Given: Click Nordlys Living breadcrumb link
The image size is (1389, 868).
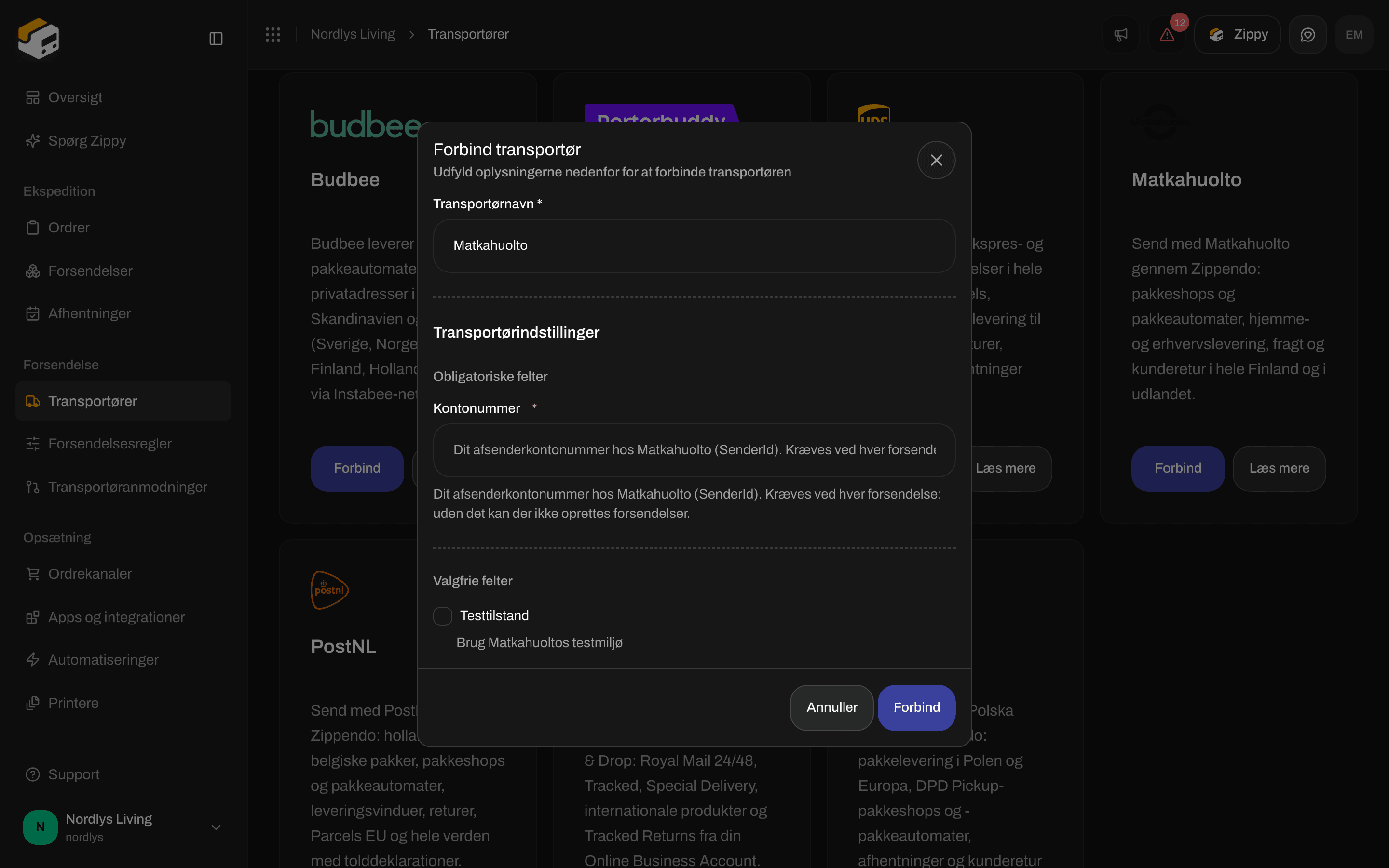Looking at the screenshot, I should (x=353, y=34).
